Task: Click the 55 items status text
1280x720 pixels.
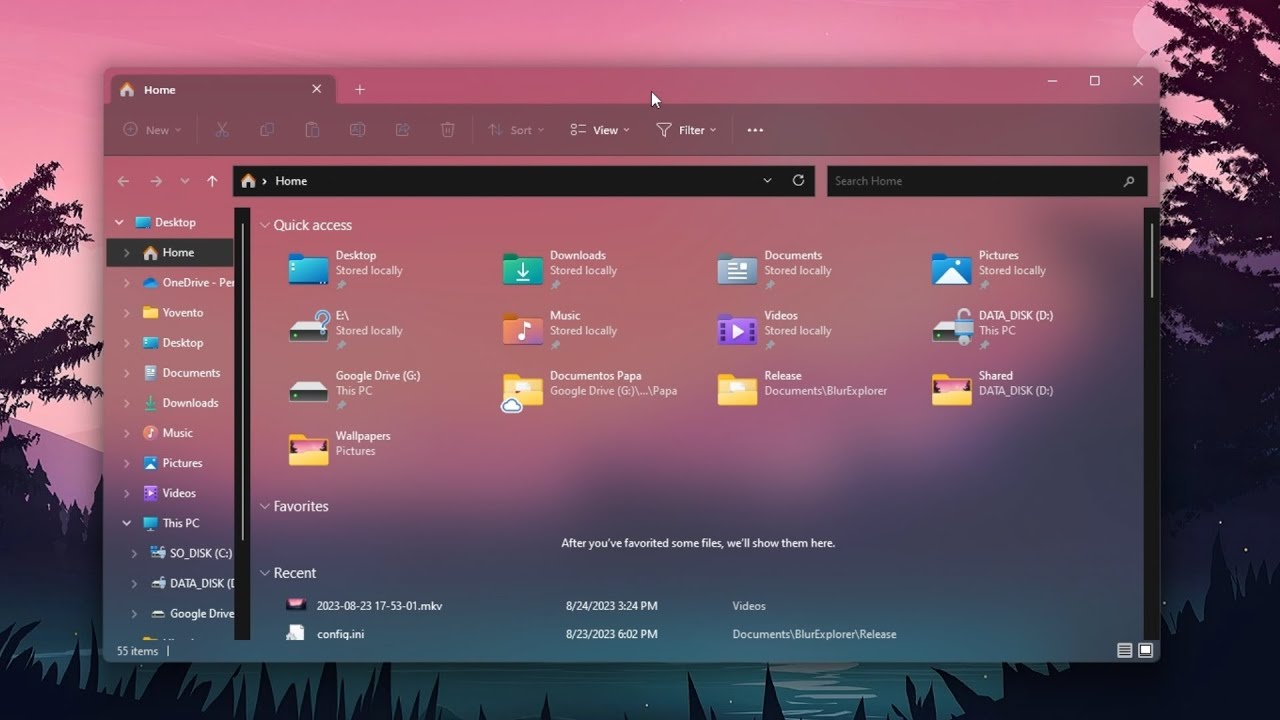Action: (x=137, y=651)
